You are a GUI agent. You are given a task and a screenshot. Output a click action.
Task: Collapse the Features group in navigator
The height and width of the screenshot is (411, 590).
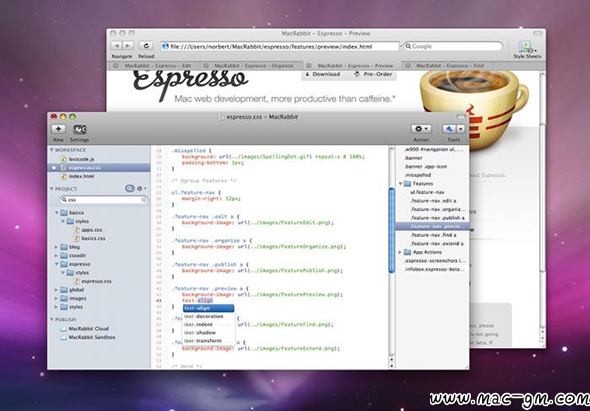coord(400,184)
